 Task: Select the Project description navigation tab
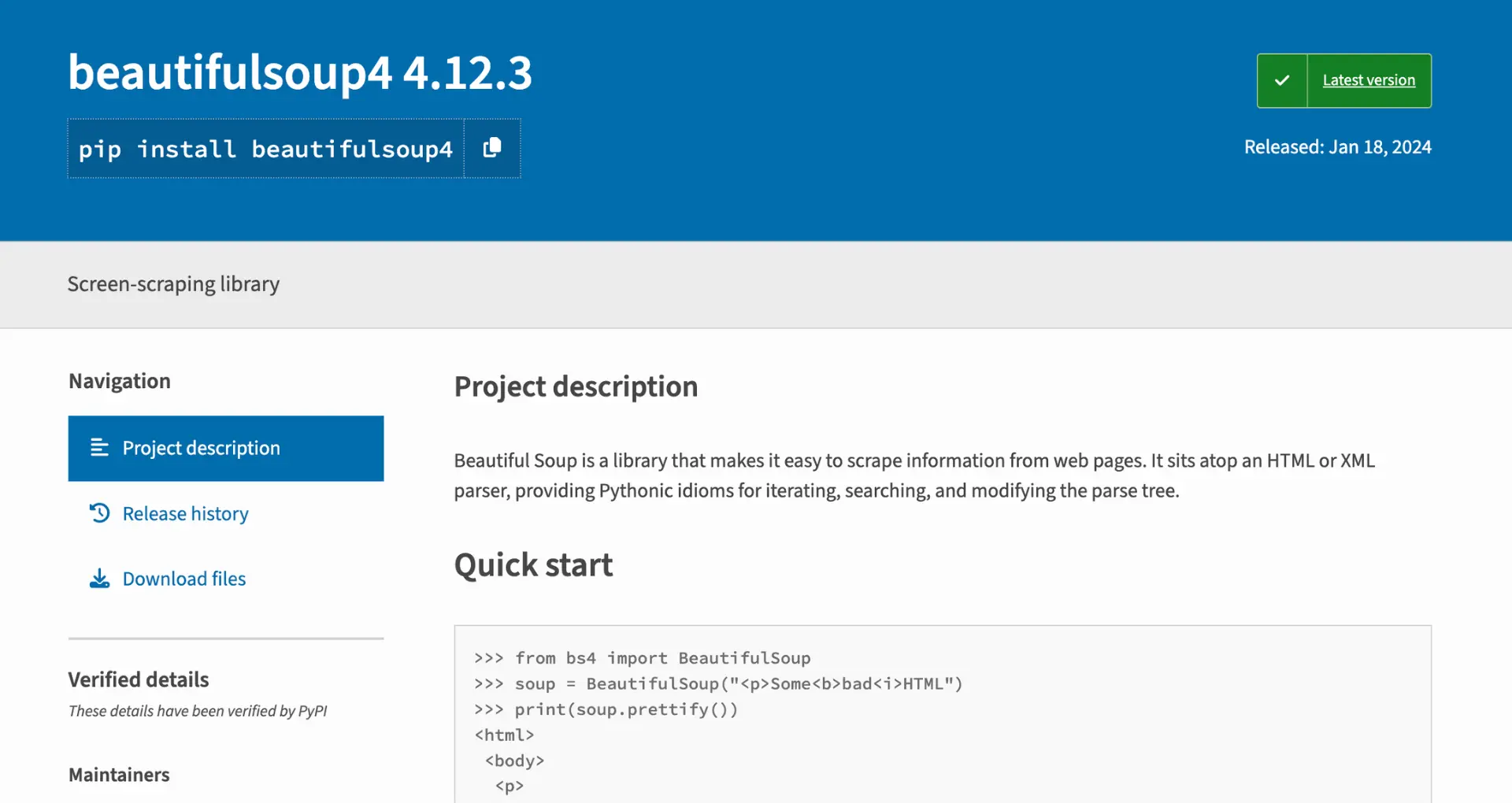point(226,448)
